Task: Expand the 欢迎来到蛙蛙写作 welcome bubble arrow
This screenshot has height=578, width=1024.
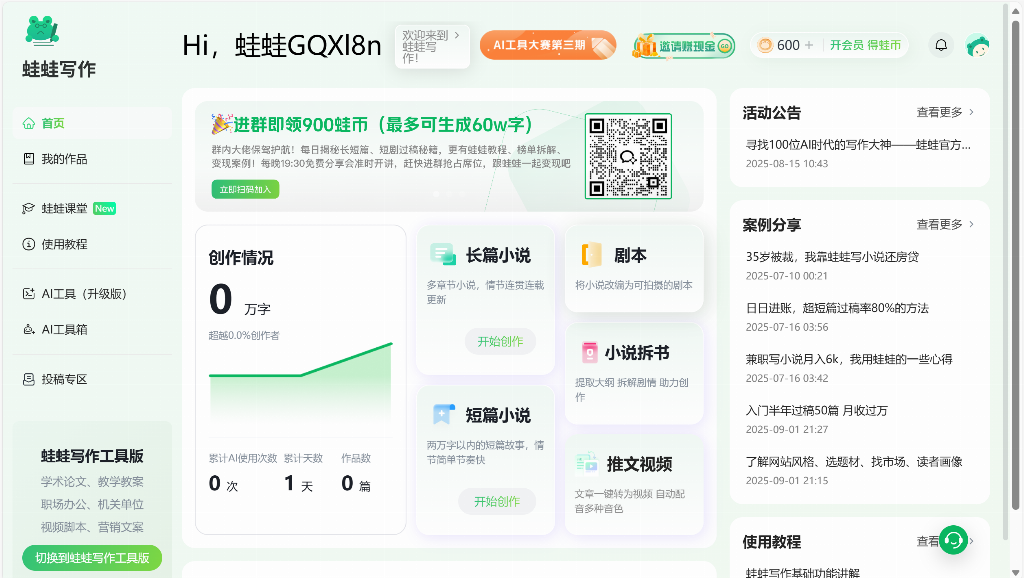Action: [457, 35]
